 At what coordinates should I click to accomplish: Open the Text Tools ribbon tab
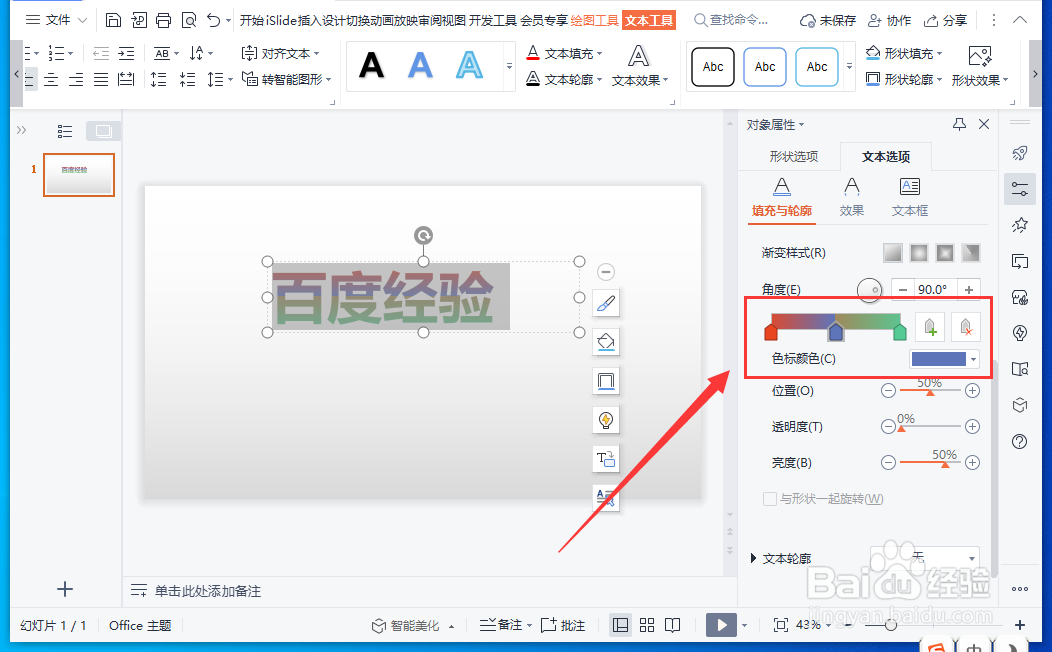(649, 21)
